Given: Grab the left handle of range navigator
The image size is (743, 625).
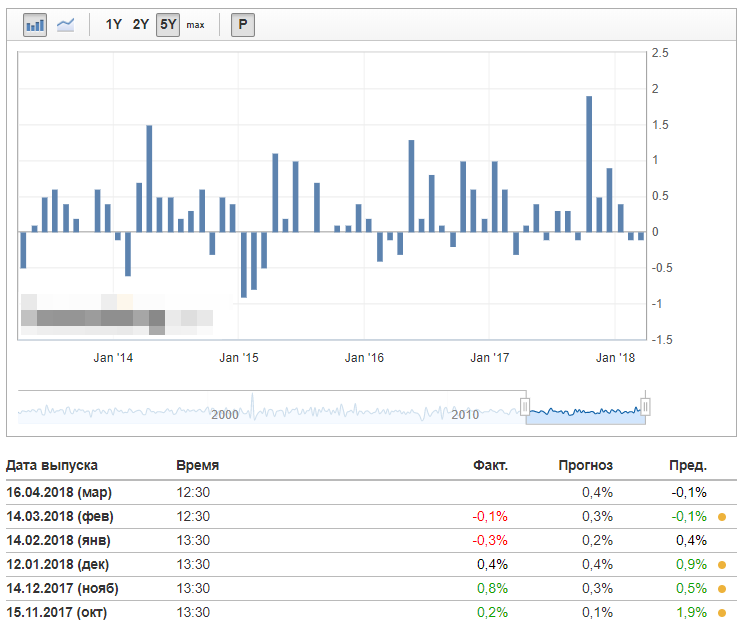Looking at the screenshot, I should [x=524, y=406].
